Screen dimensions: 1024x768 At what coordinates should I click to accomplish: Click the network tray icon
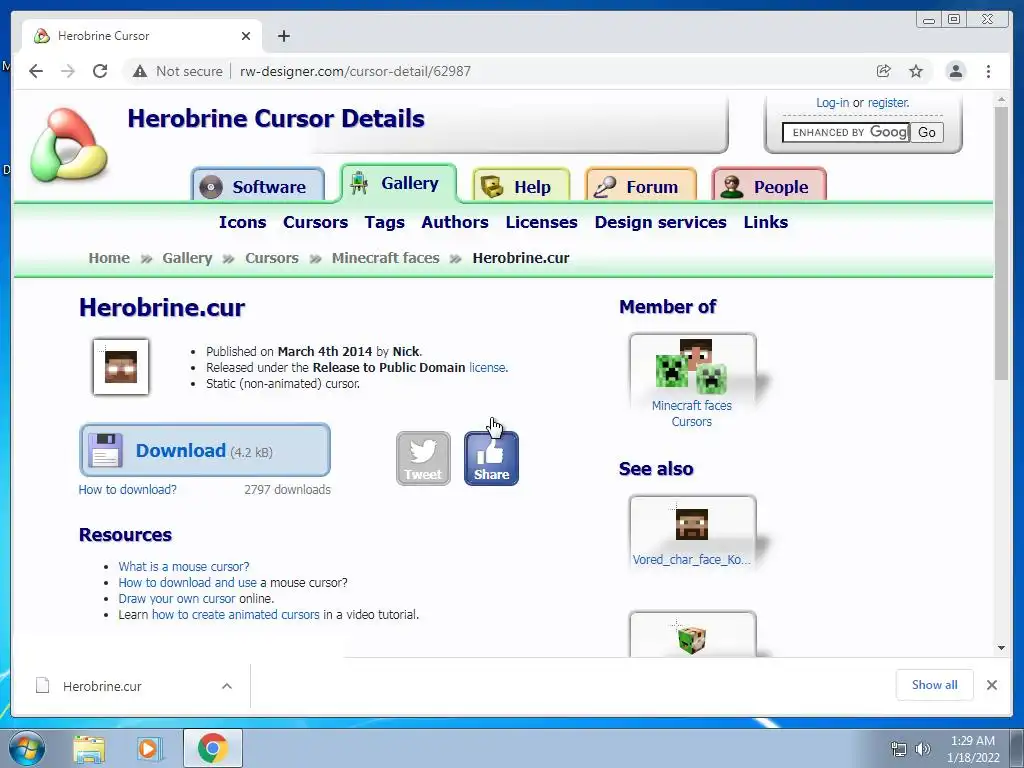(x=899, y=749)
